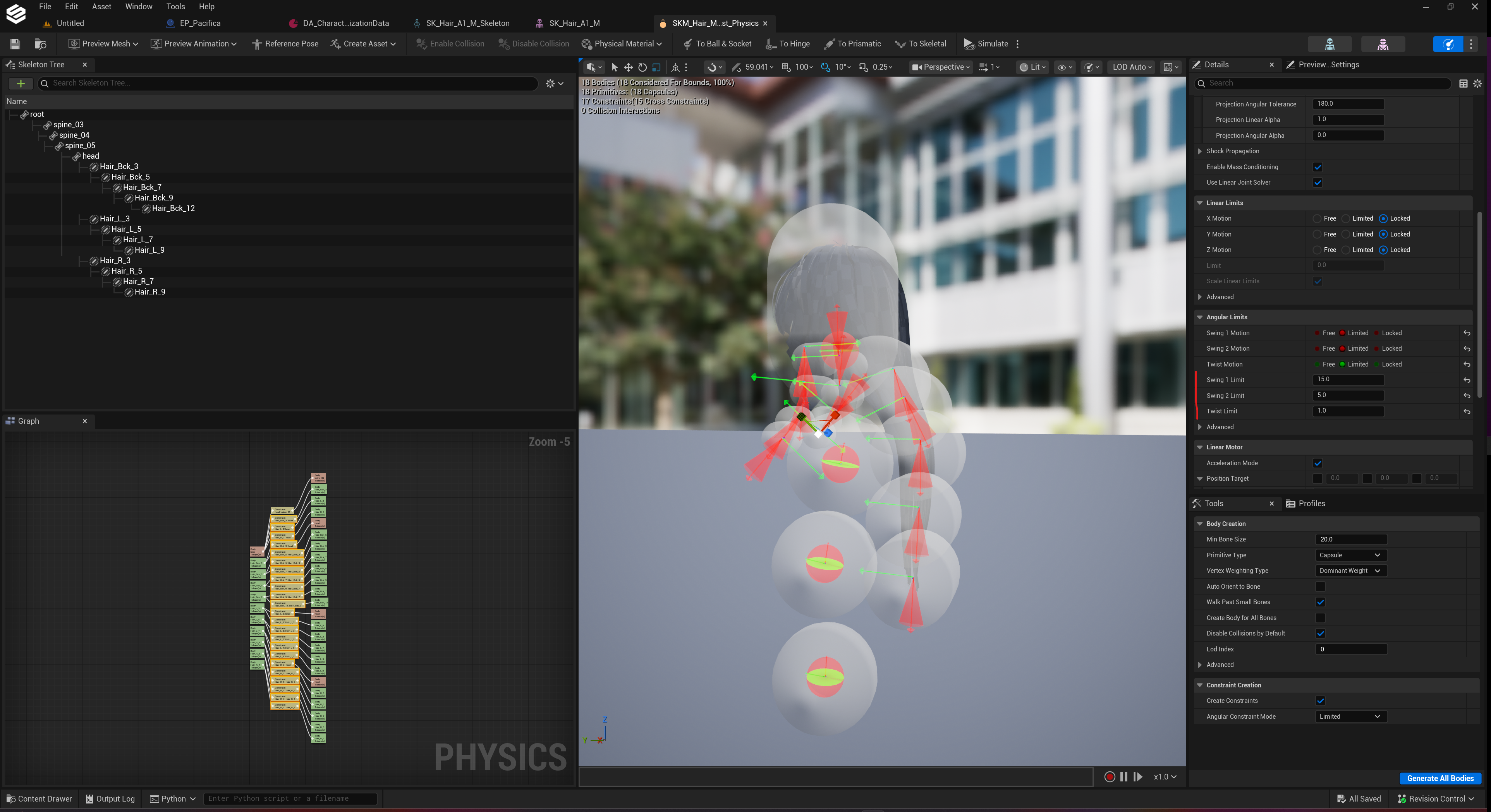The width and height of the screenshot is (1491, 812).
Task: Toggle Enable Mass Conditioning checkbox
Action: point(1318,167)
